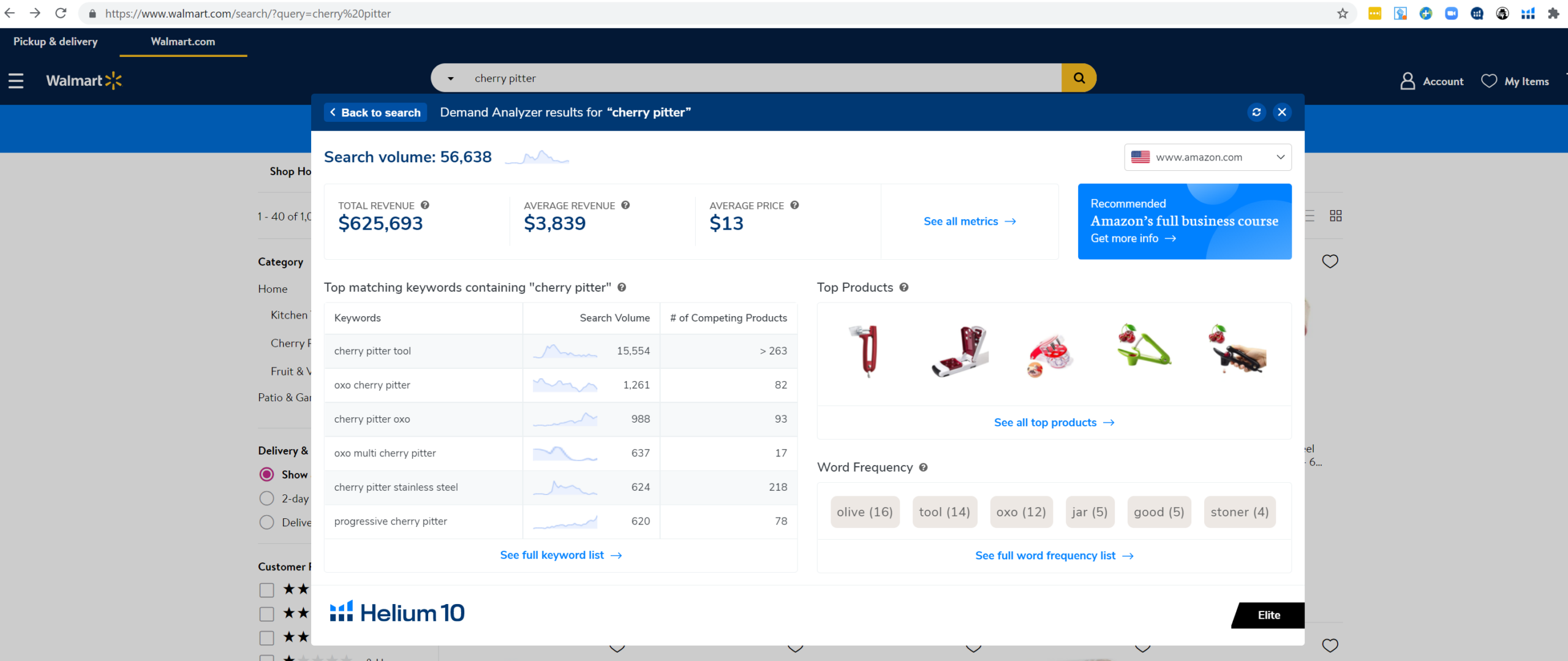This screenshot has width=1568, height=661.
Task: Refresh the Demand Analyzer results
Action: point(1256,112)
